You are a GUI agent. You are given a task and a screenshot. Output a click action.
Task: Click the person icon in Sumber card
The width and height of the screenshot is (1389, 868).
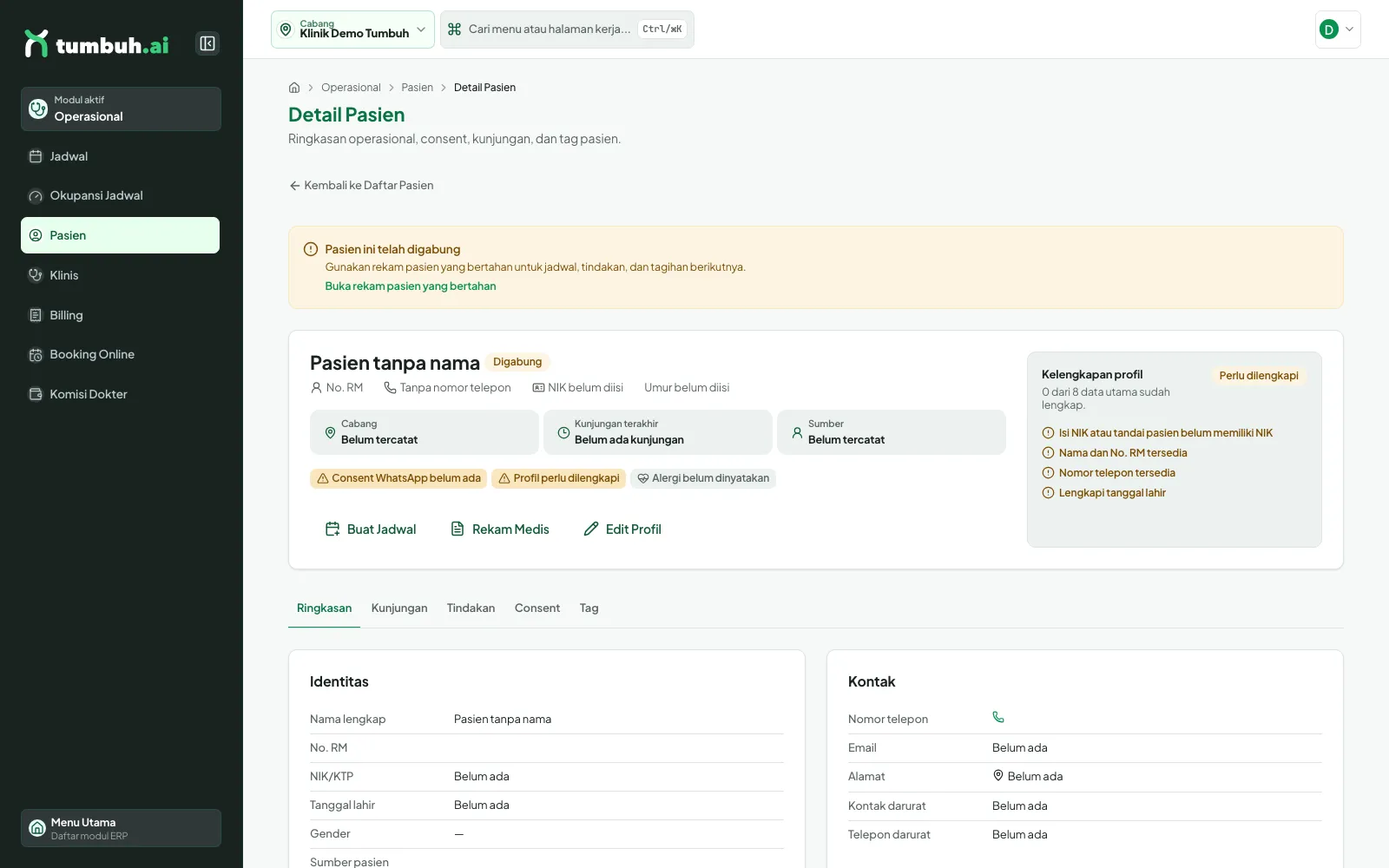pos(797,432)
